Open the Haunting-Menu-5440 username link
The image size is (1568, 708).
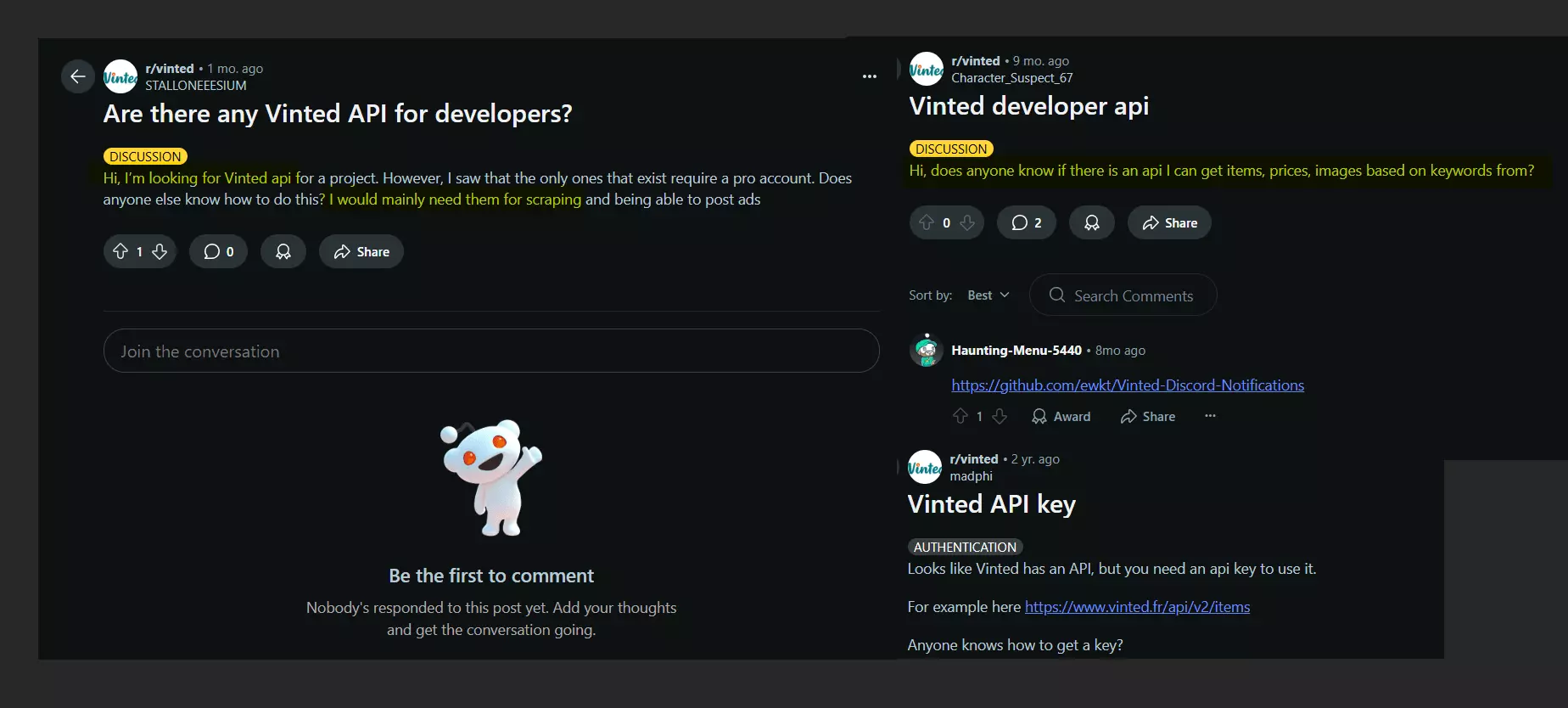tap(1016, 351)
